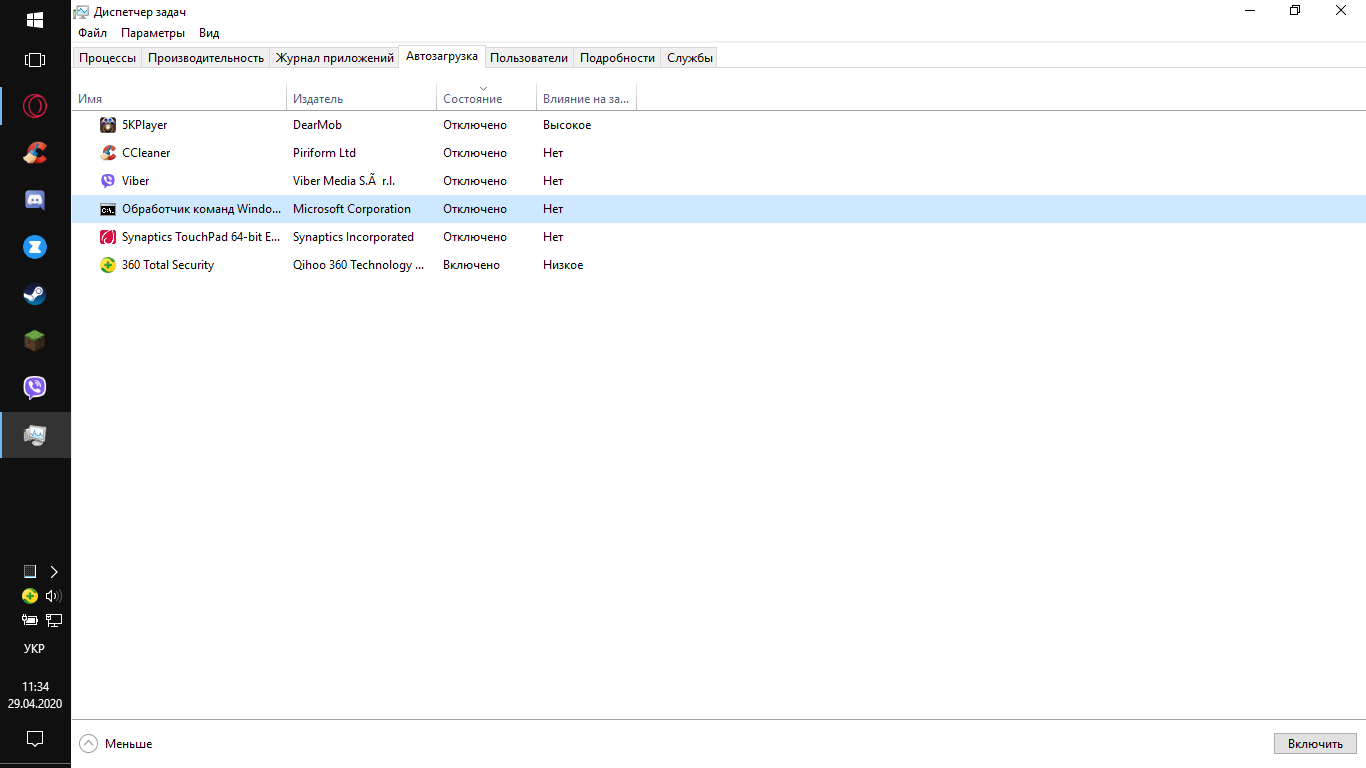The width and height of the screenshot is (1366, 768).
Task: Click the battery tray icon
Action: tap(30, 620)
